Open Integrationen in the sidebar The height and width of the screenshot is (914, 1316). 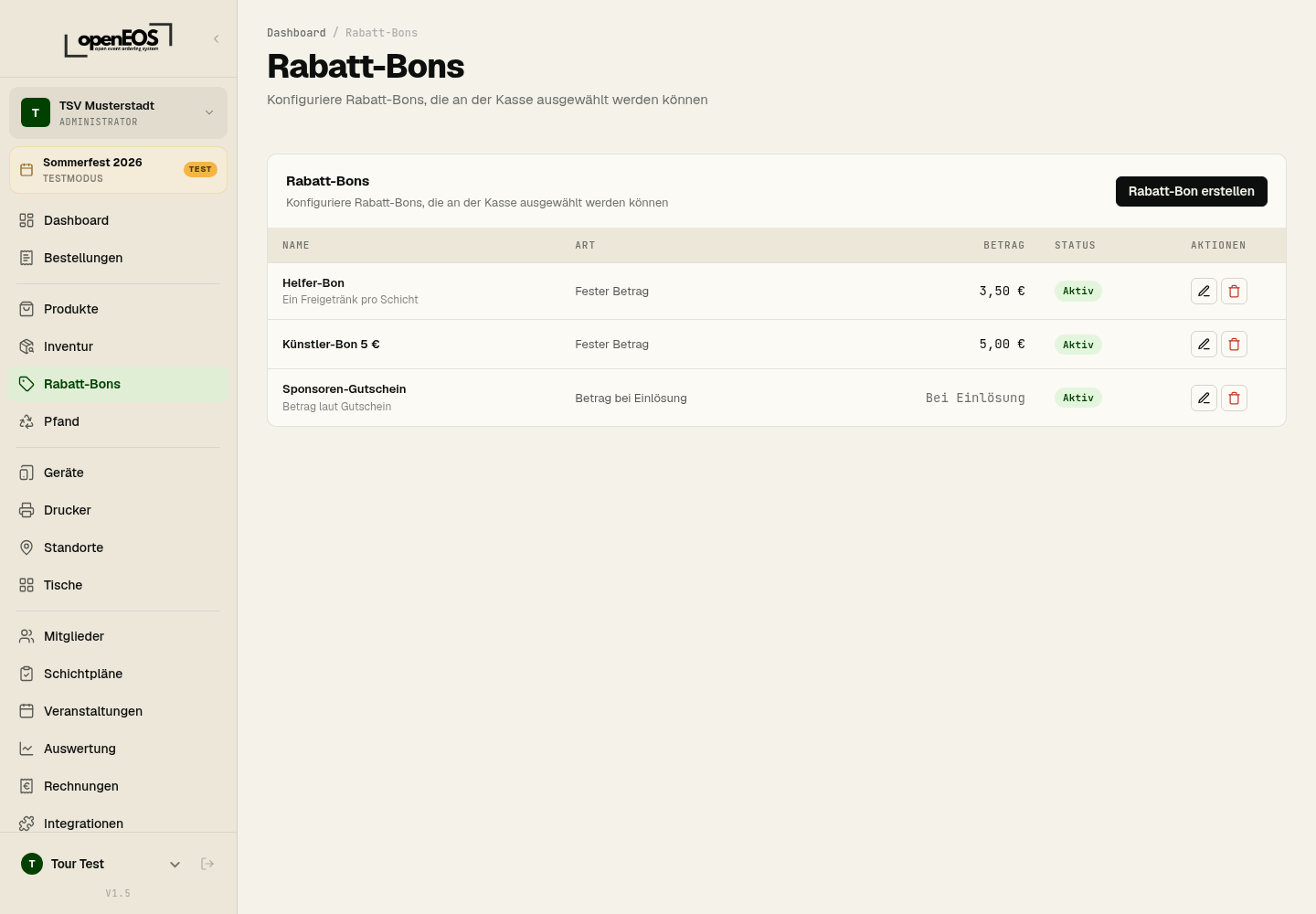(x=118, y=824)
